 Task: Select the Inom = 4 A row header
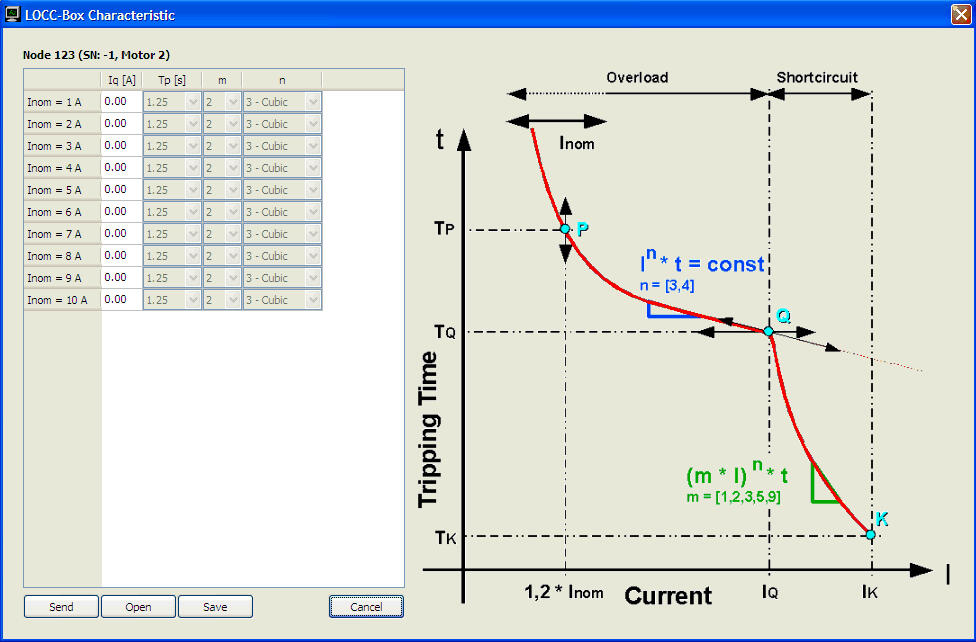tap(62, 168)
